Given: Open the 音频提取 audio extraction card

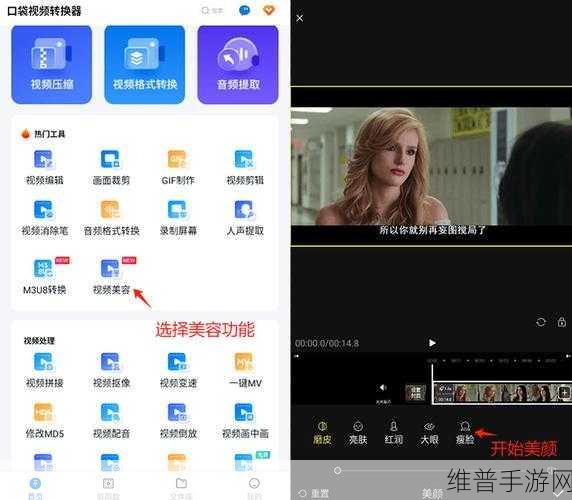Looking at the screenshot, I should click(x=238, y=65).
